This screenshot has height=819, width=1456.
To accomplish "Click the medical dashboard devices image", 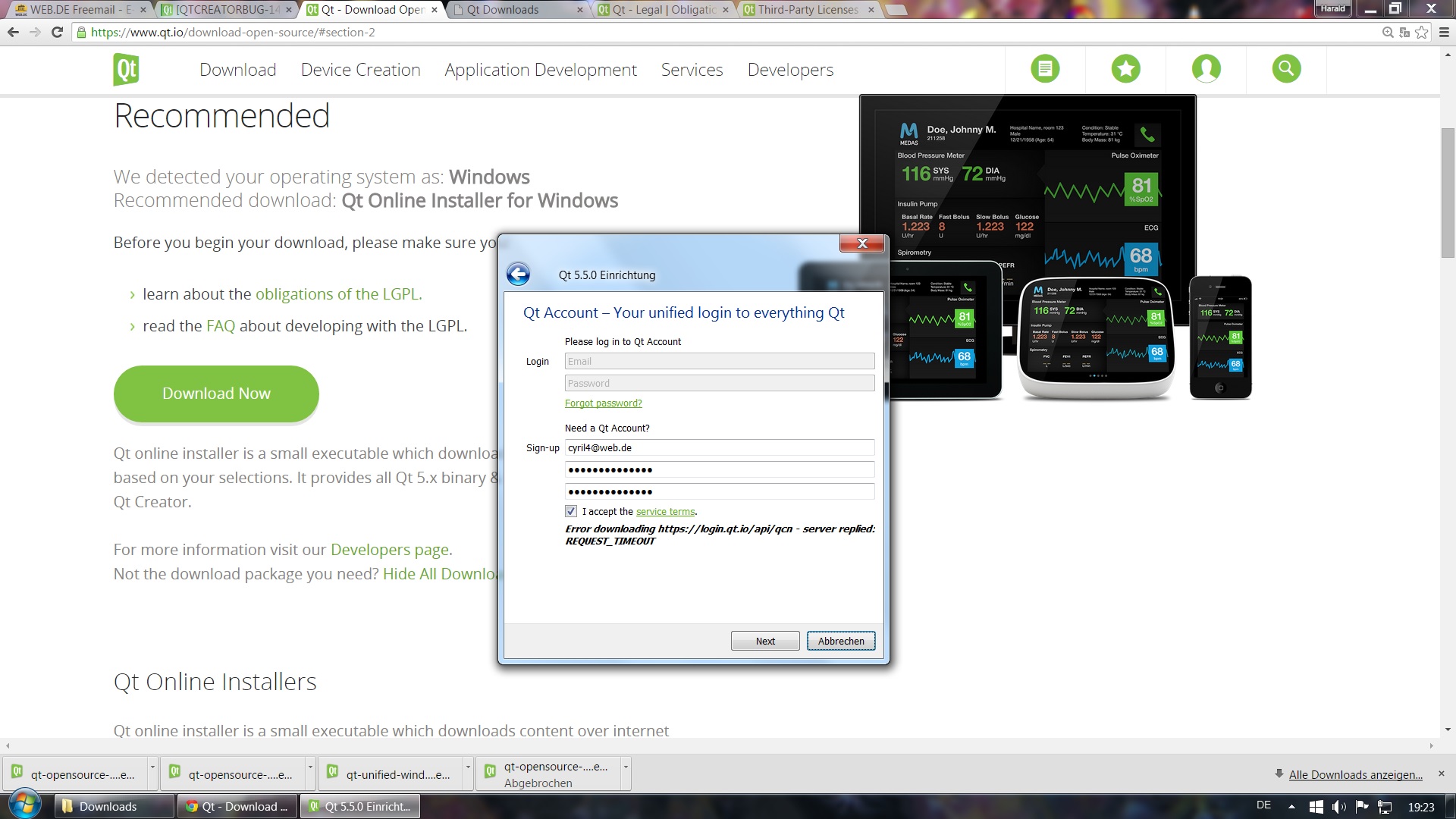I will [x=1056, y=247].
